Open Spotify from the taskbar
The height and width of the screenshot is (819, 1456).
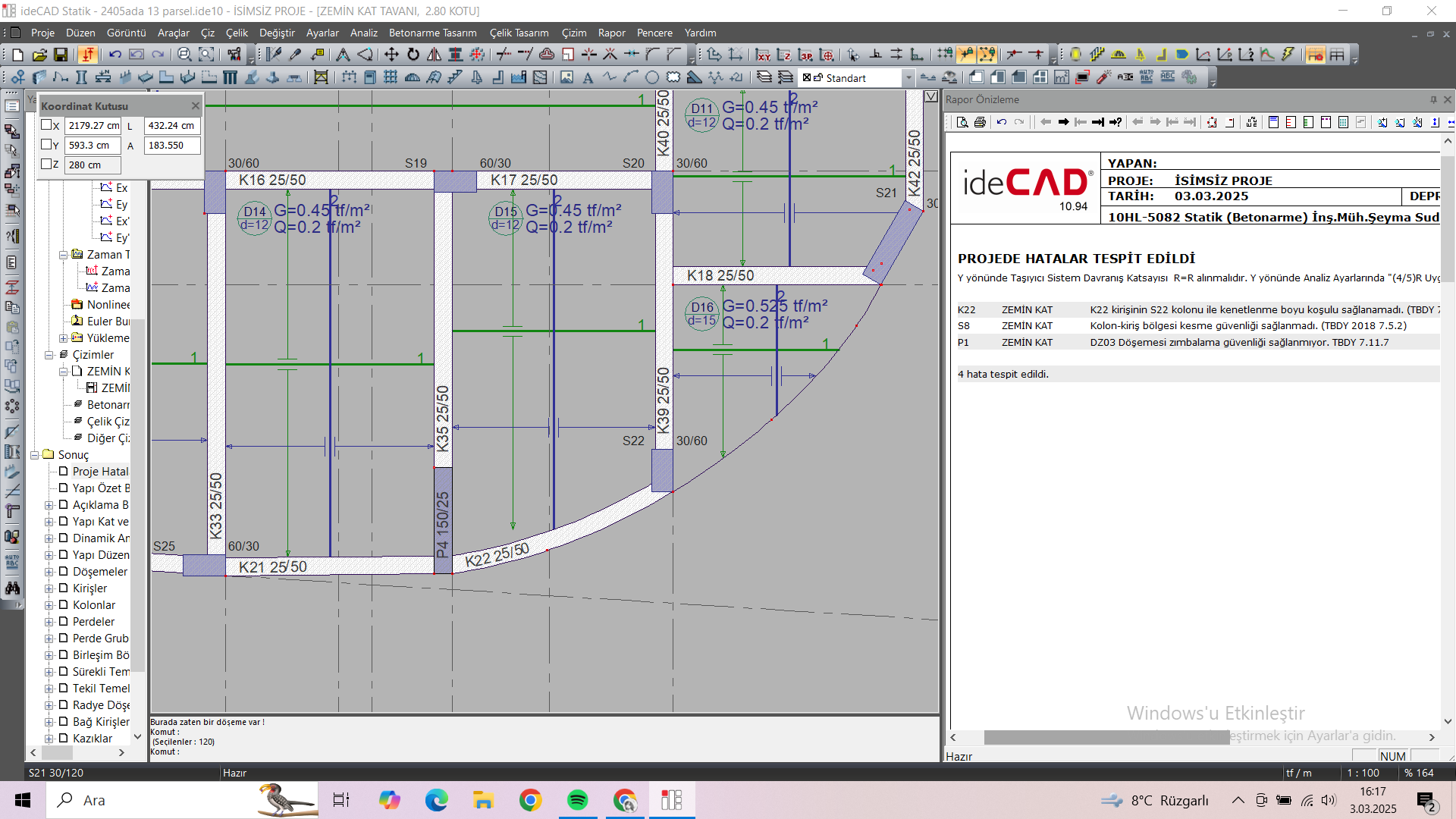coord(578,800)
